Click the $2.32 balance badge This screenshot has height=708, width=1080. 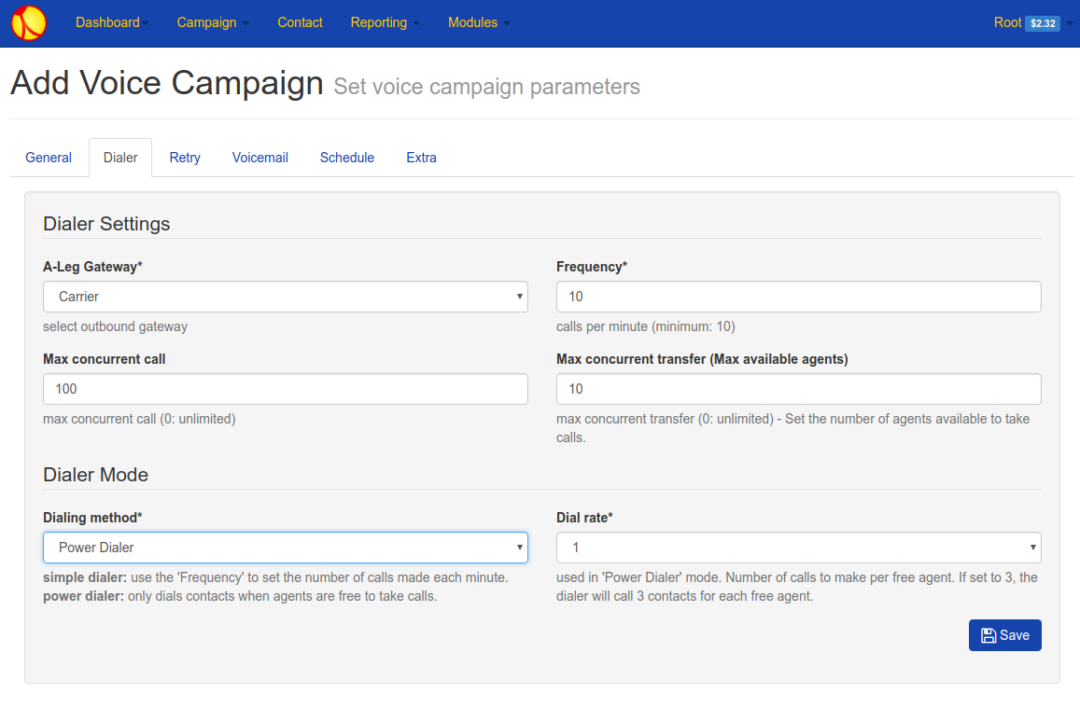pos(1042,23)
